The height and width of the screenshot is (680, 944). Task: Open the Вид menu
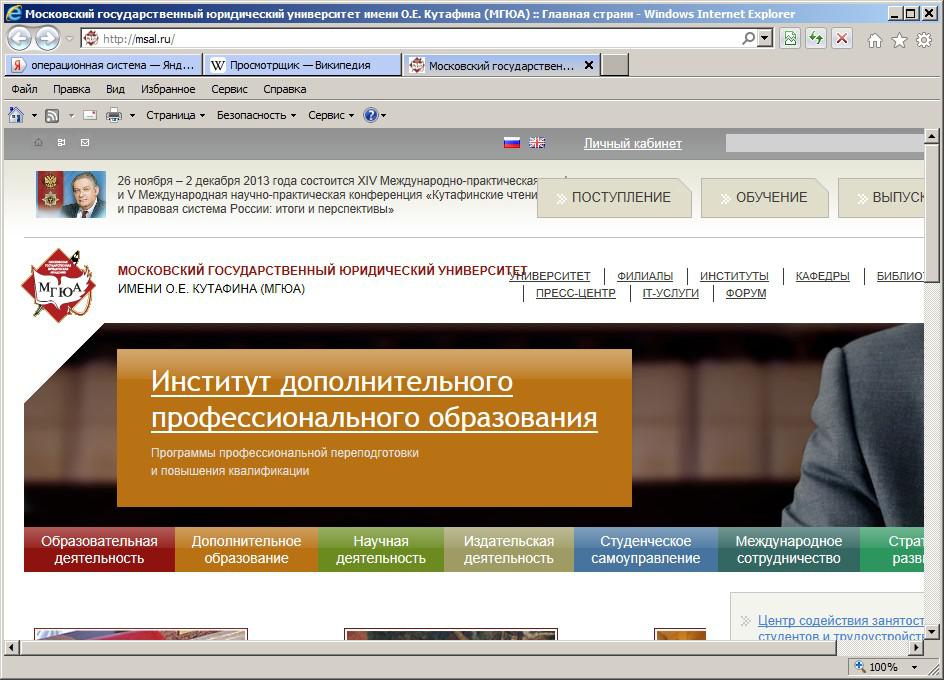click(x=116, y=89)
